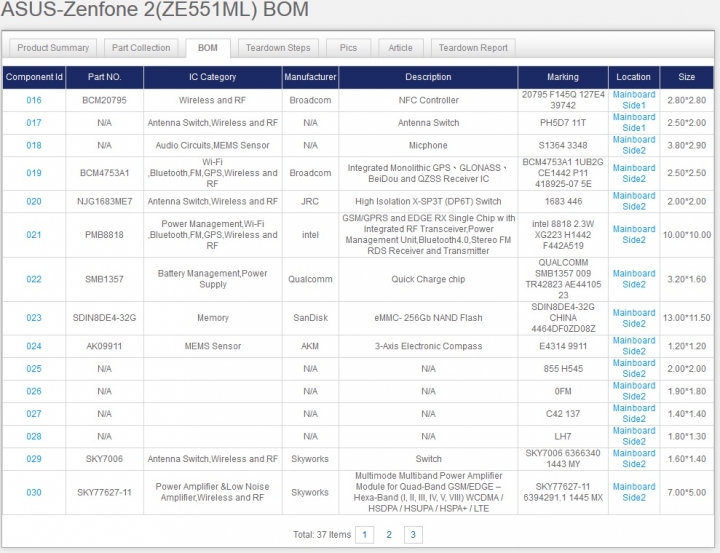Image resolution: width=720 pixels, height=553 pixels.
Task: Open component 021 link
Action: 34,235
